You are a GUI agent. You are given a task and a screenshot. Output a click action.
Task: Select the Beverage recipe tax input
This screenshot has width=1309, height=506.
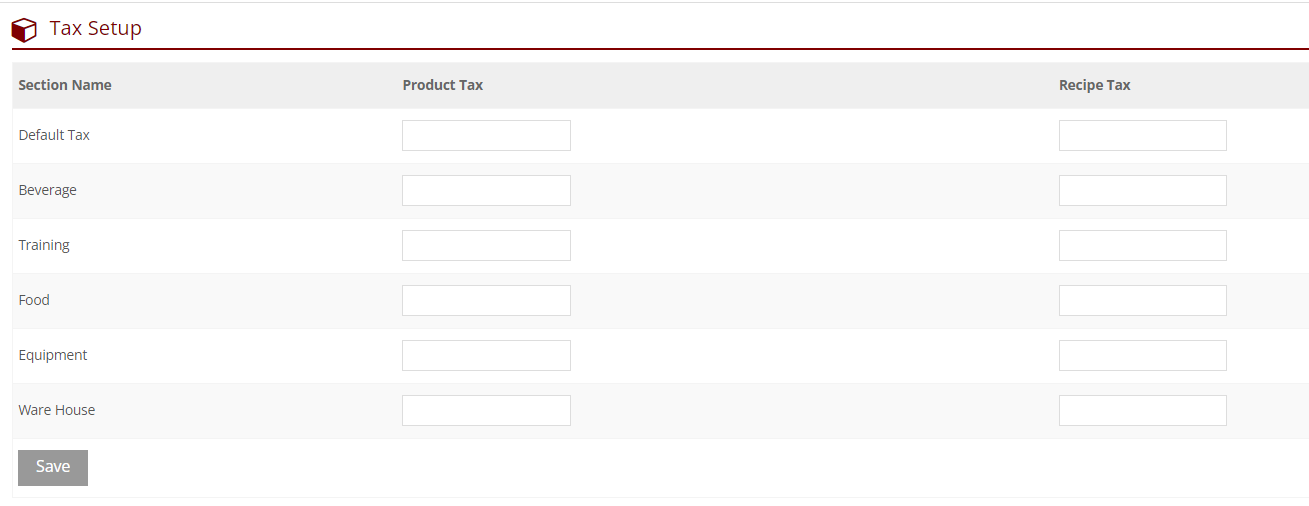[1142, 191]
